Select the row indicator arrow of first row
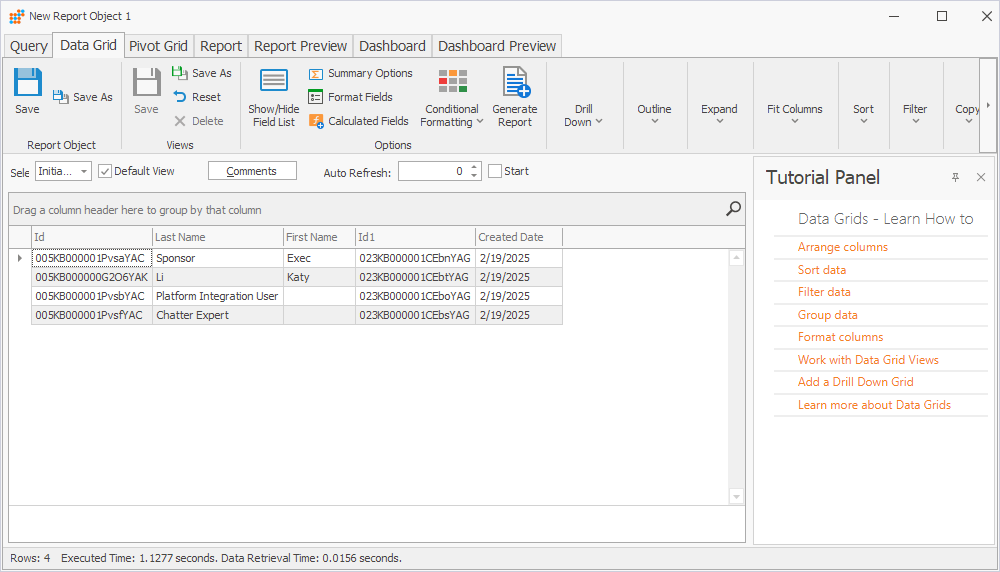Viewport: 1000px width, 572px height. (20, 258)
